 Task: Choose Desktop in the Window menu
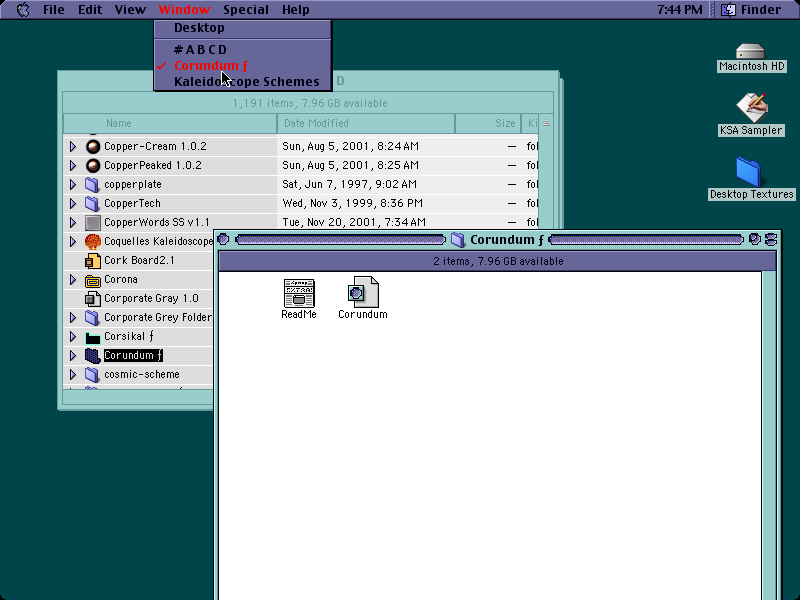point(243,28)
